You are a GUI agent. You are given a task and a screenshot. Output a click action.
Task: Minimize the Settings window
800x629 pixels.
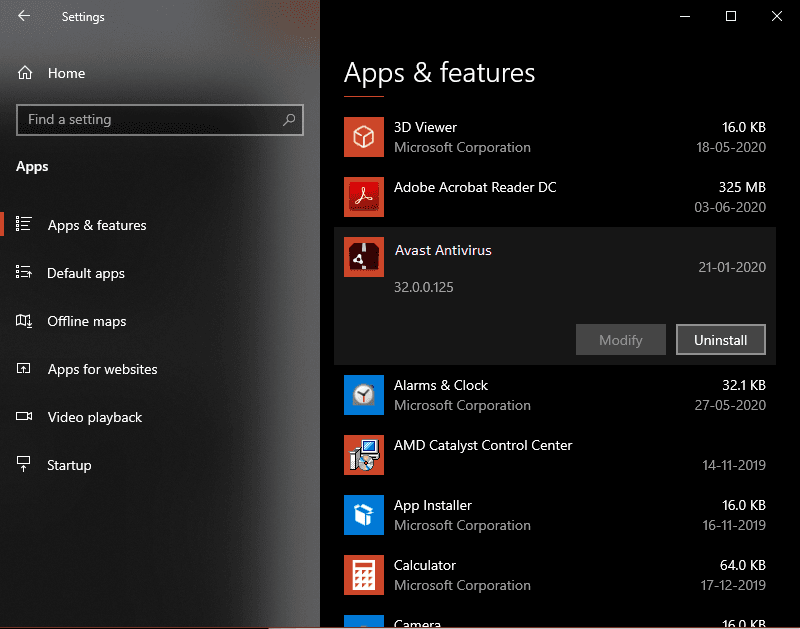(685, 16)
